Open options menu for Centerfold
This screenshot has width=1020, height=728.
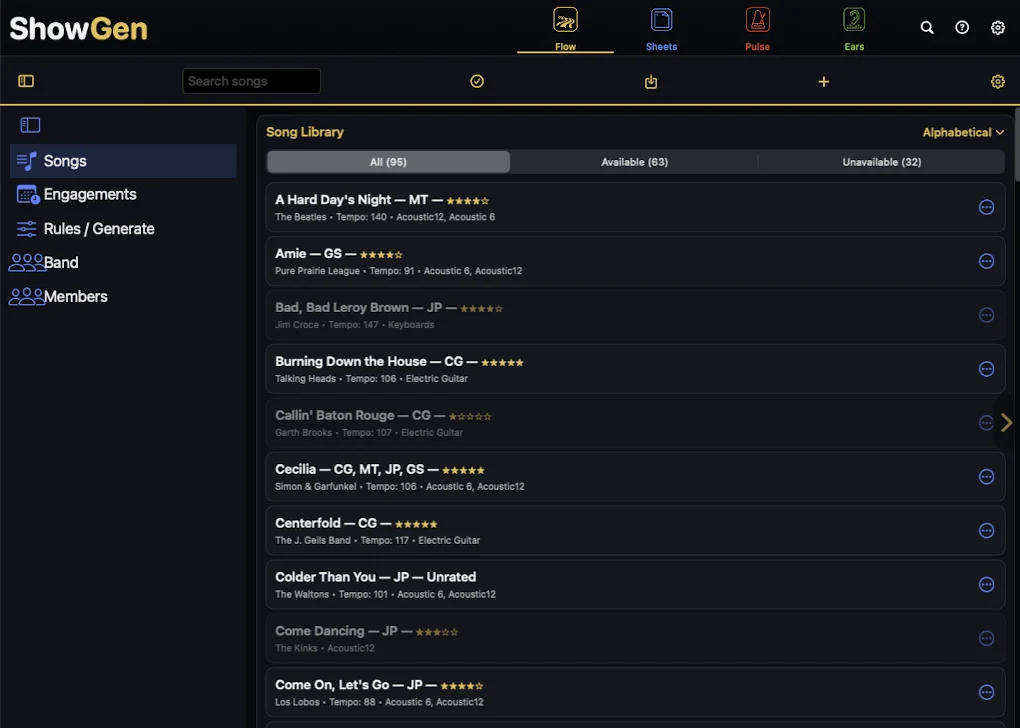[986, 531]
